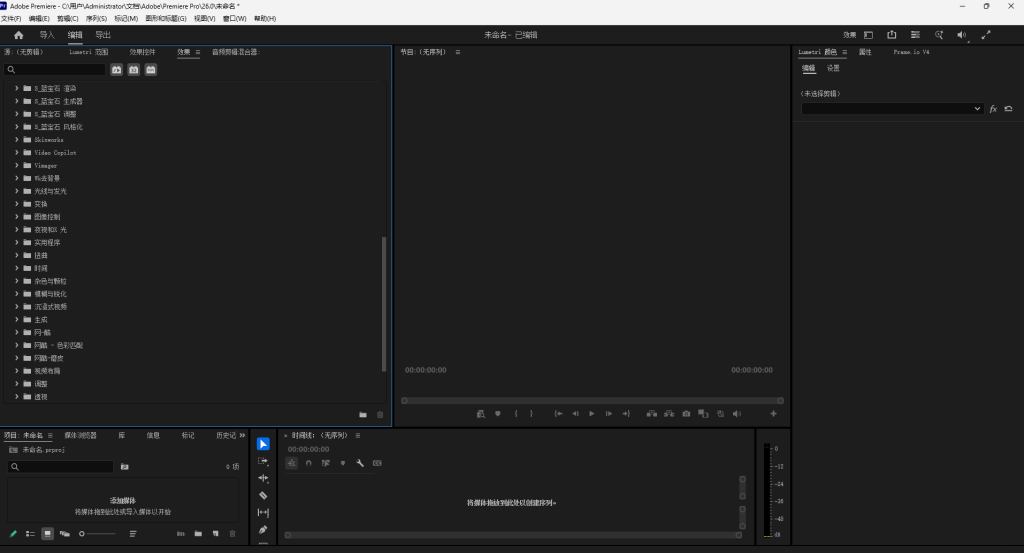Open the timeline wrench settings
1024x553 pixels.
pyautogui.click(x=360, y=463)
